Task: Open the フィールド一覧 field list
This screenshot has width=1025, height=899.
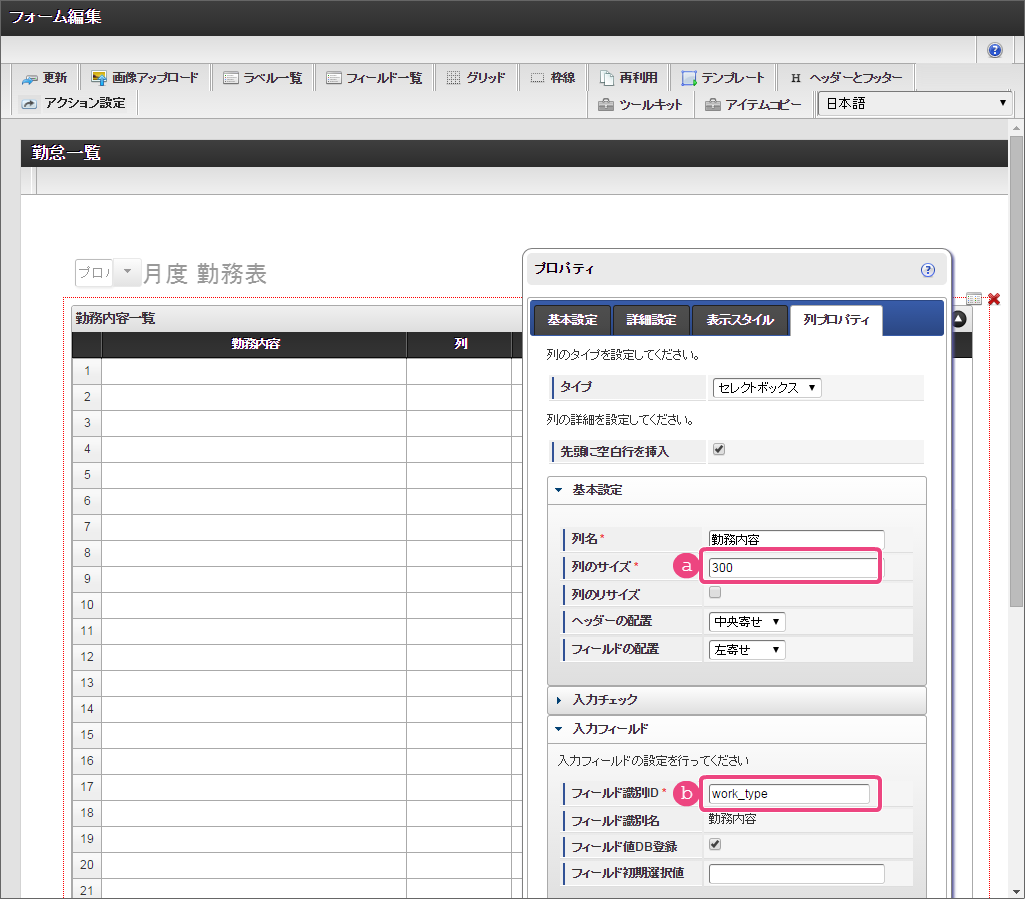Action: pos(374,78)
